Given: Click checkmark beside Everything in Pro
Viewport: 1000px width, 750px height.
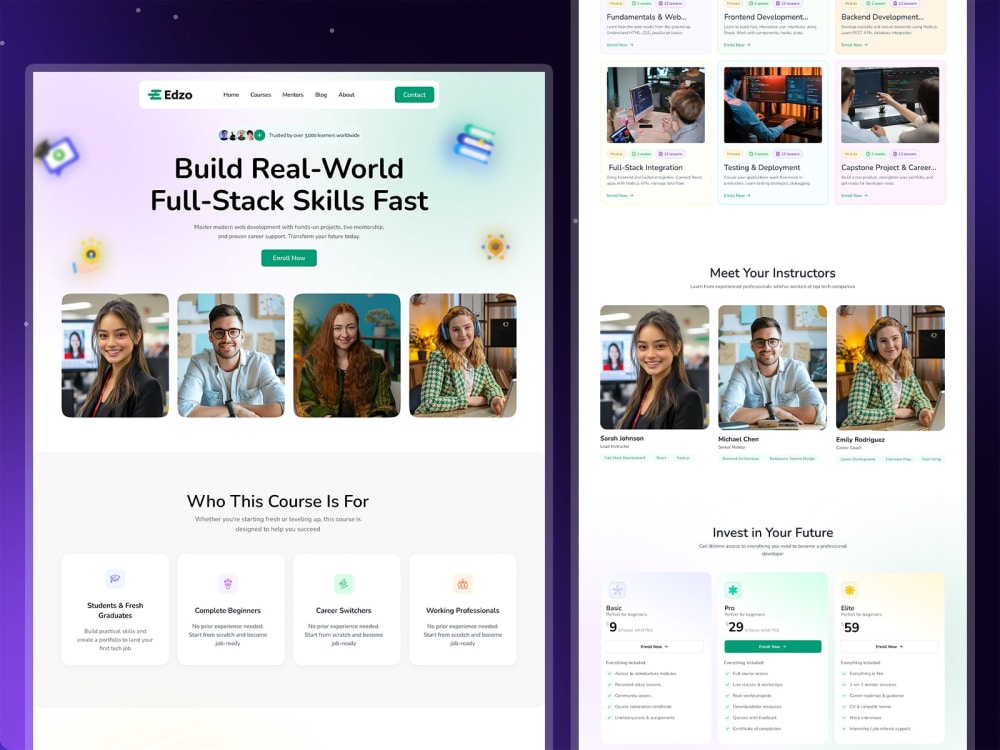Looking at the screenshot, I should [x=844, y=673].
